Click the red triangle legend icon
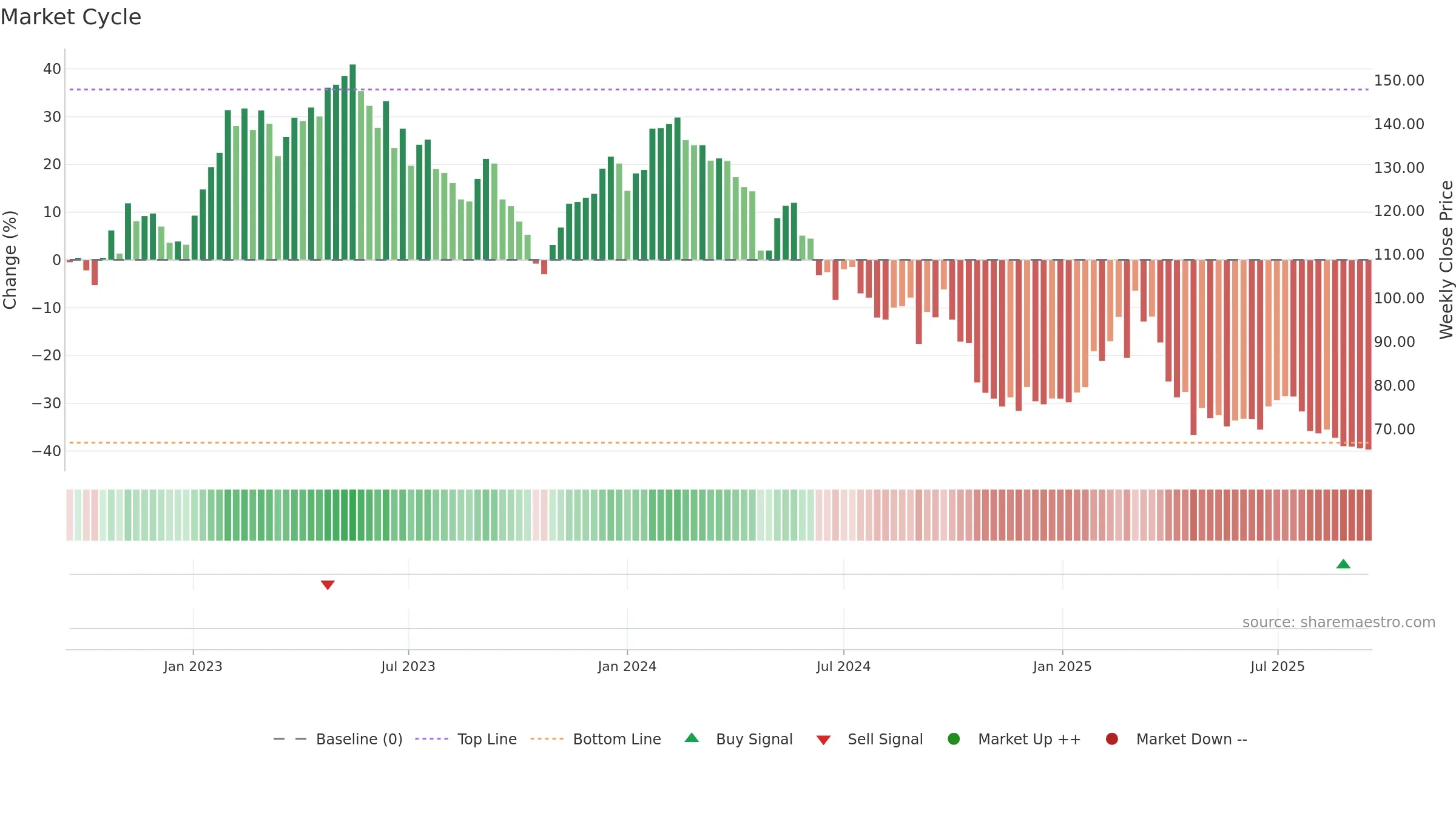This screenshot has width=1456, height=819. [x=823, y=740]
